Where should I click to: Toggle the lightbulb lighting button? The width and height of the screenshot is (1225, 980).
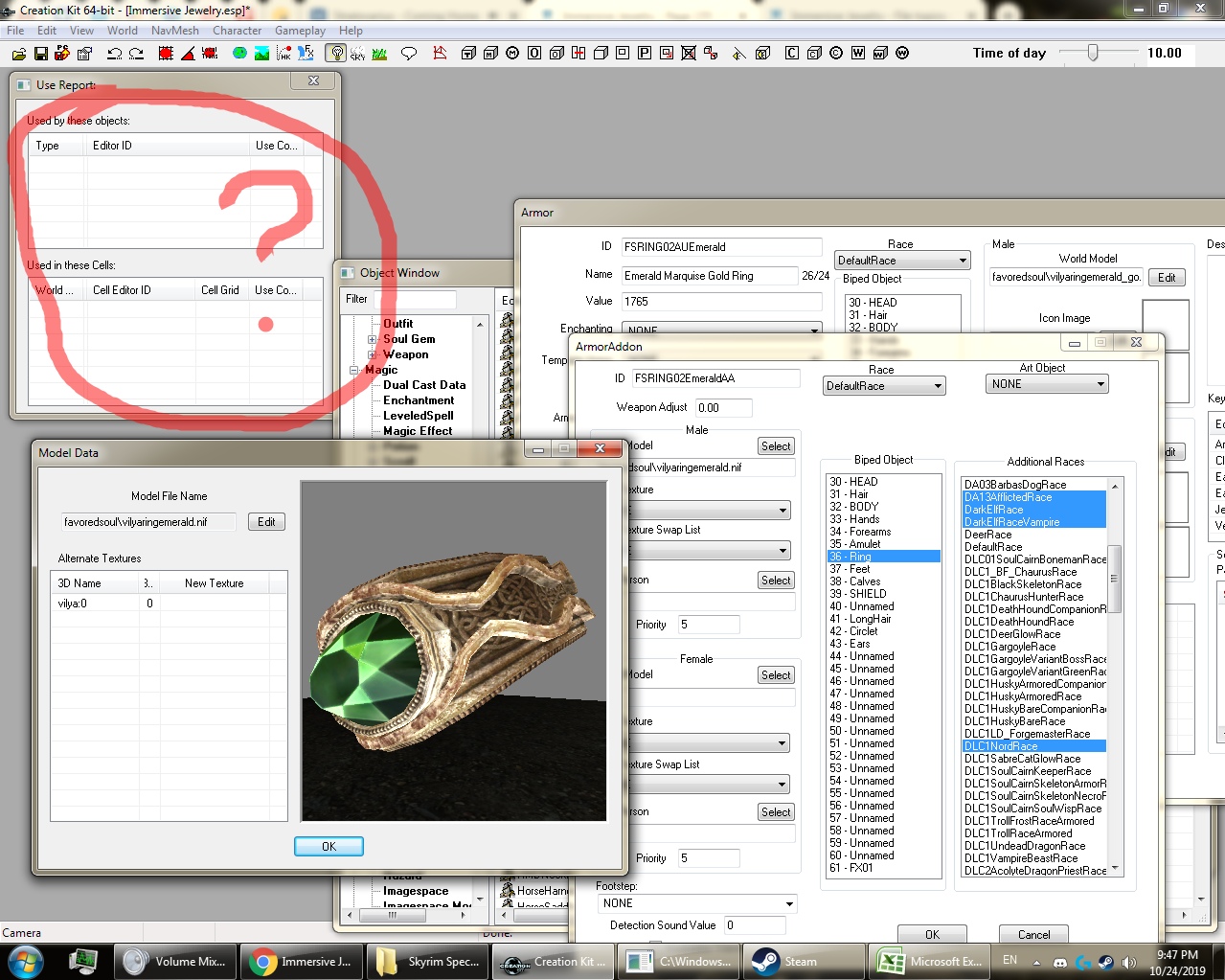click(335, 54)
